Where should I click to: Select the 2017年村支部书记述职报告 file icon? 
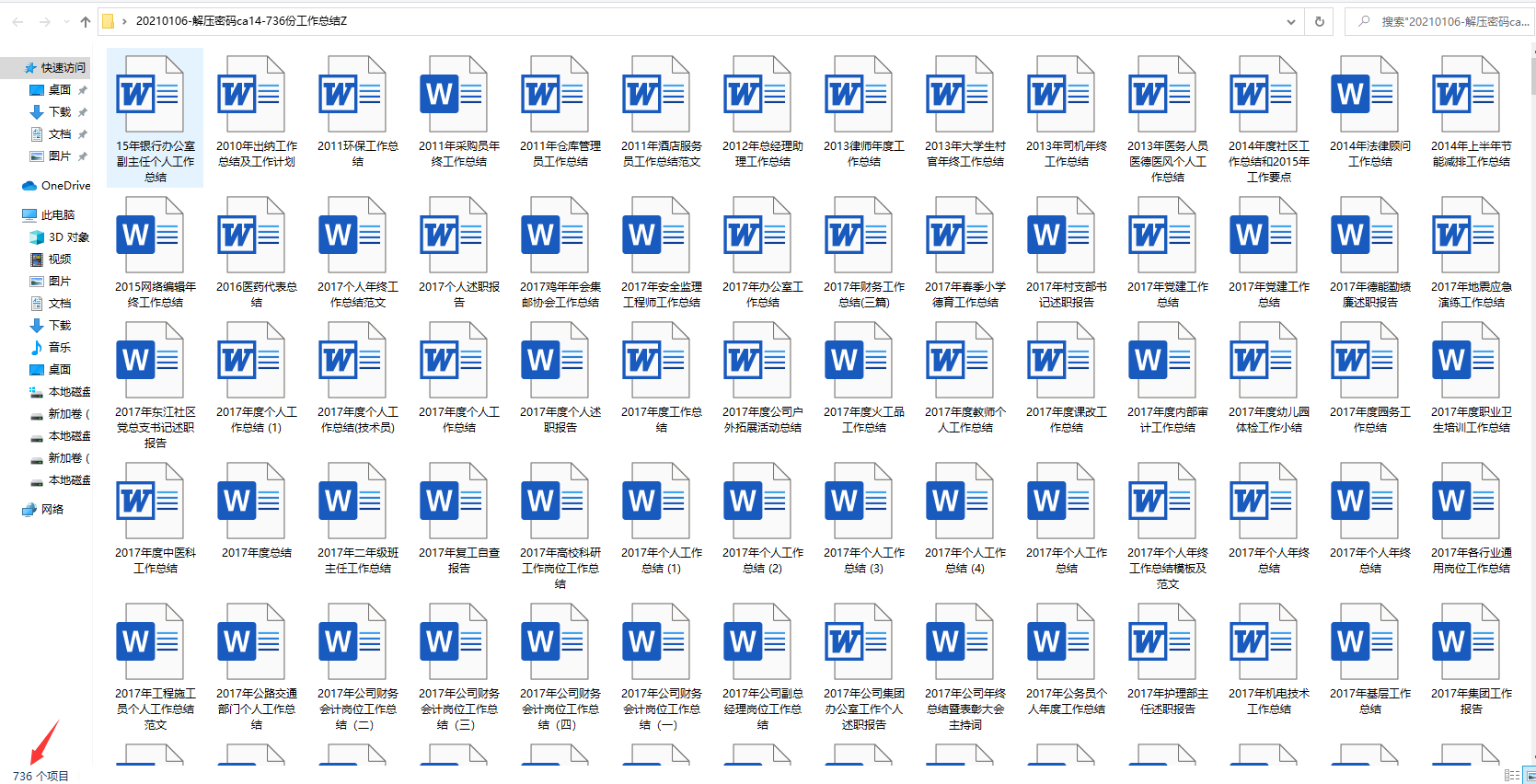[1059, 236]
